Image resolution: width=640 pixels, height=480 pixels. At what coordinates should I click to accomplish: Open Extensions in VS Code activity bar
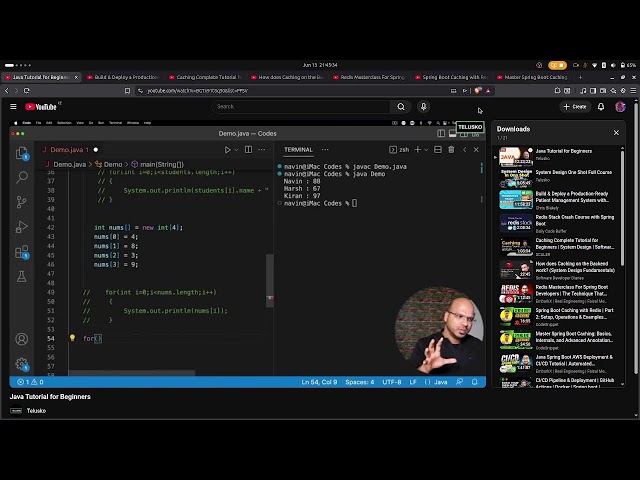click(x=22, y=252)
